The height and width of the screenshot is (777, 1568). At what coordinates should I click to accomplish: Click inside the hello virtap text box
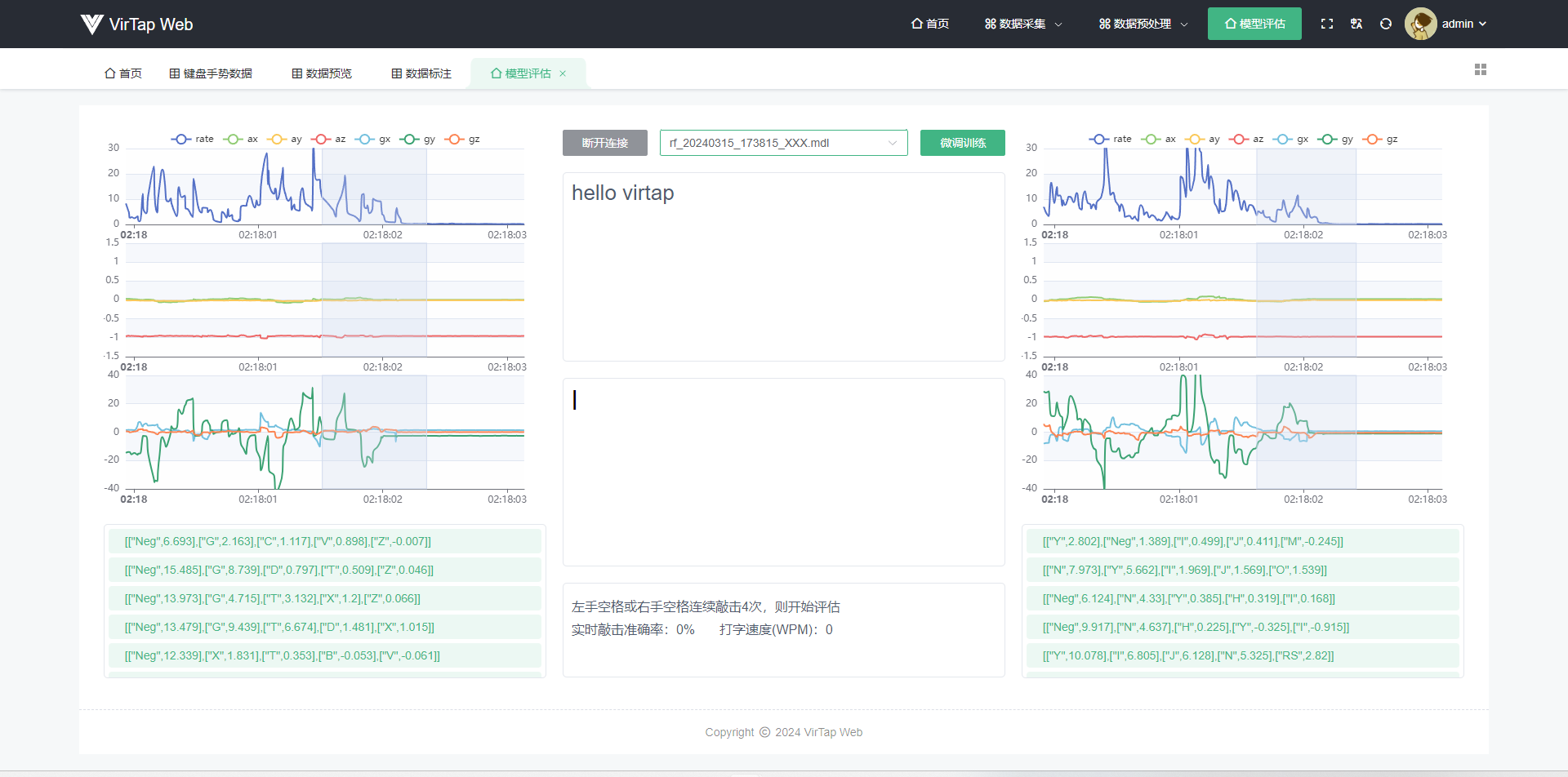(783, 267)
